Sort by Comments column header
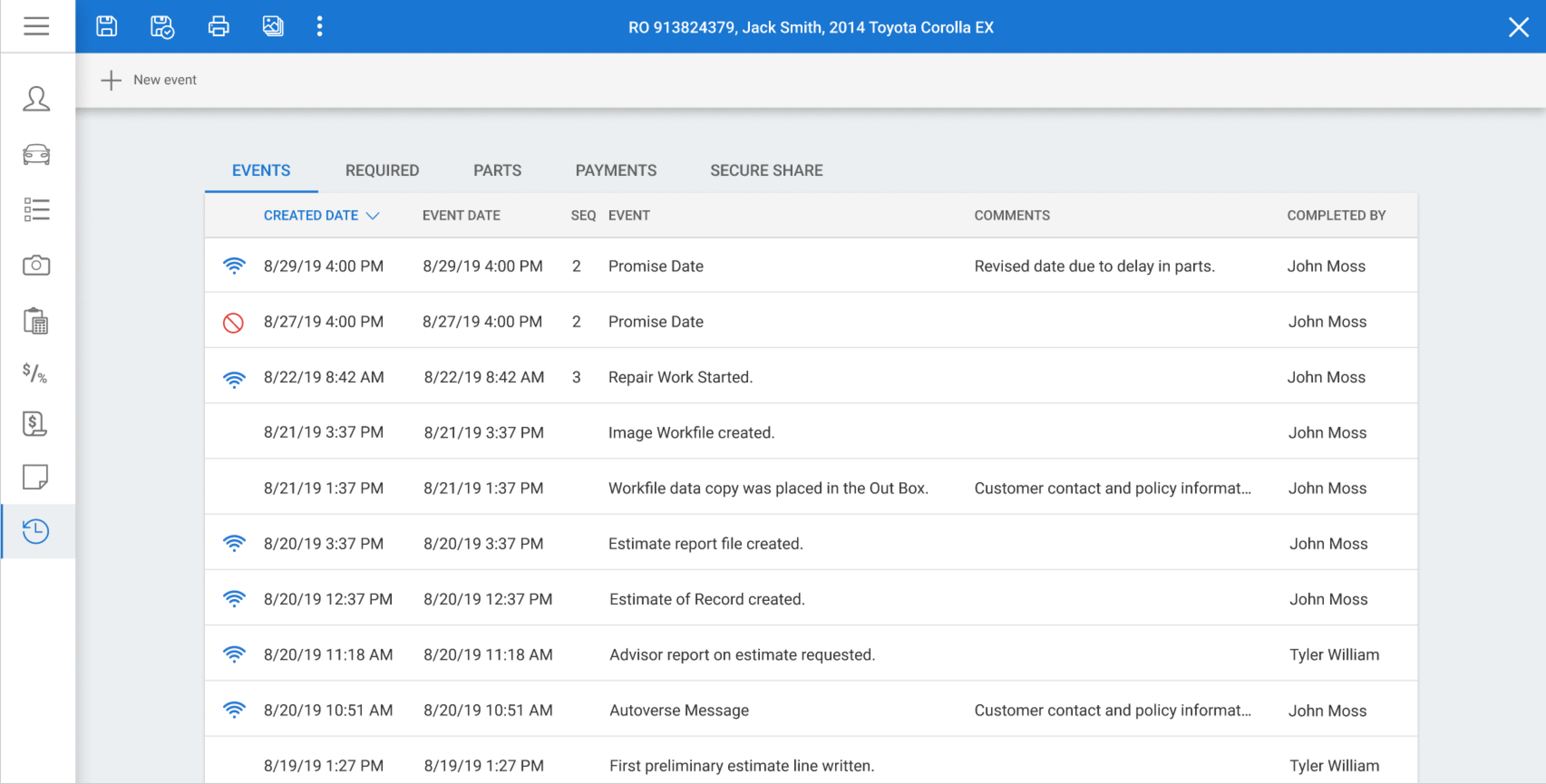 [1012, 215]
